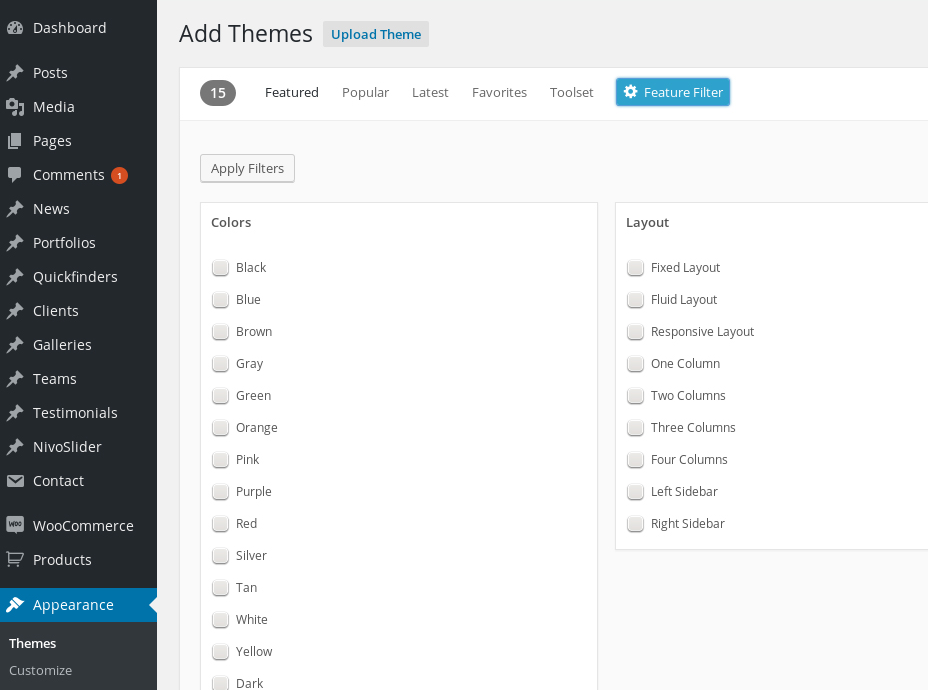Click the Contact envelope icon
Viewport: 928px width, 690px height.
coord(15,481)
